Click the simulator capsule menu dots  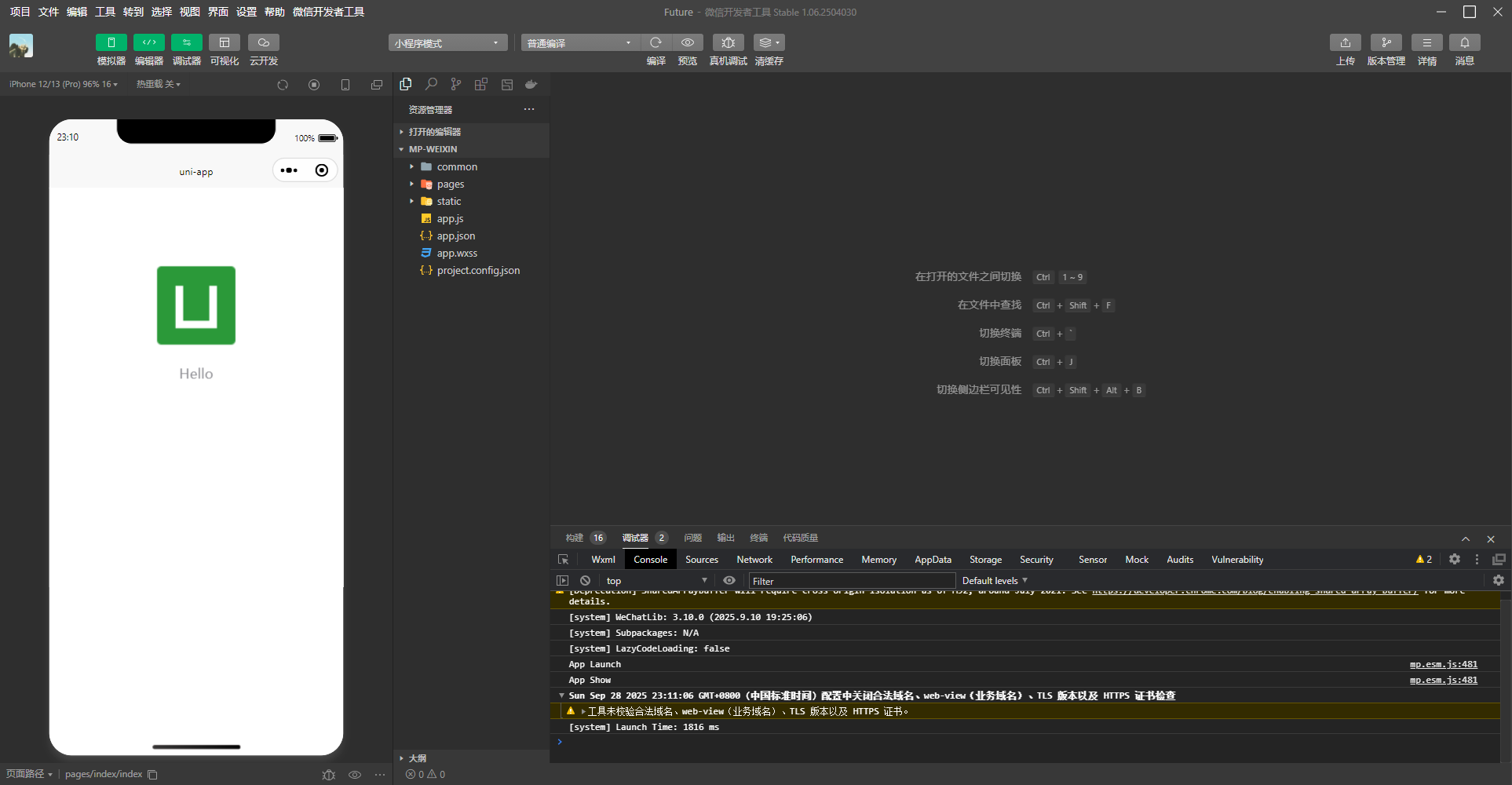click(289, 170)
